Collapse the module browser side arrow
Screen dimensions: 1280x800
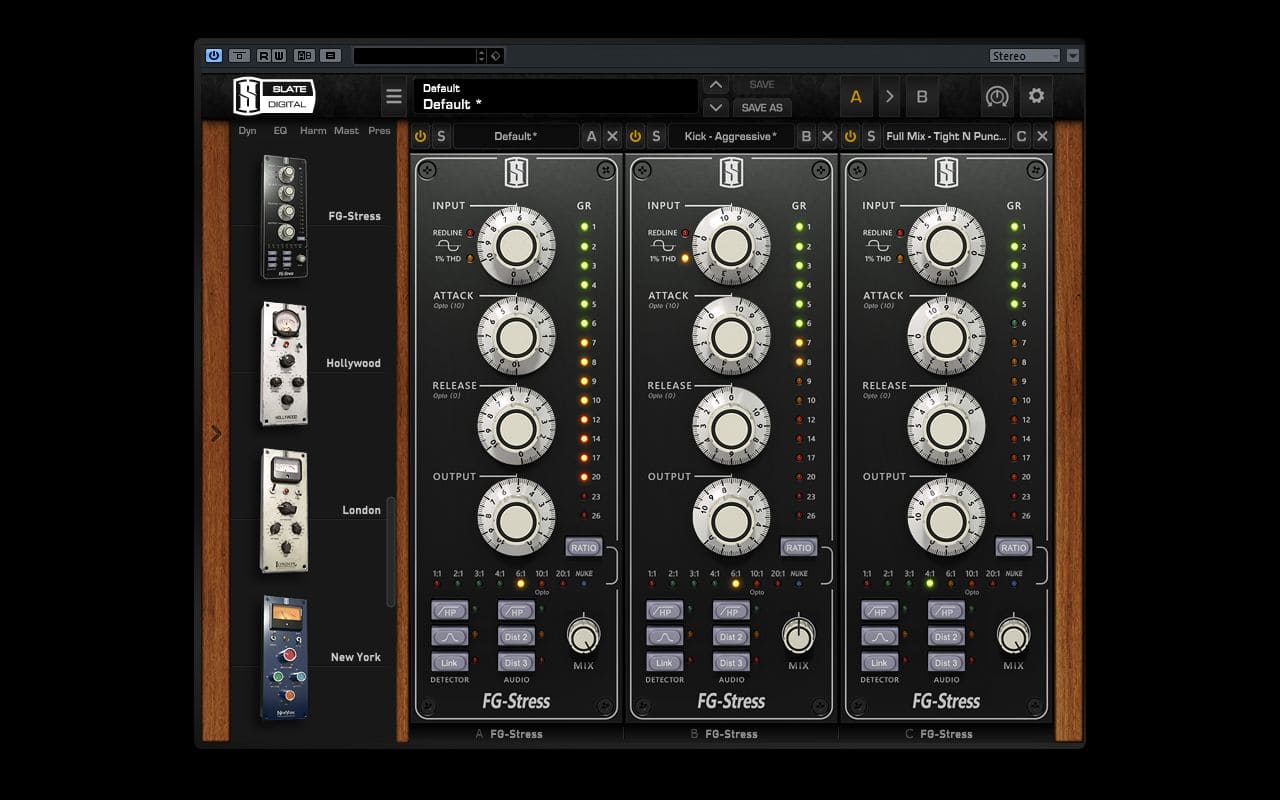click(x=216, y=433)
